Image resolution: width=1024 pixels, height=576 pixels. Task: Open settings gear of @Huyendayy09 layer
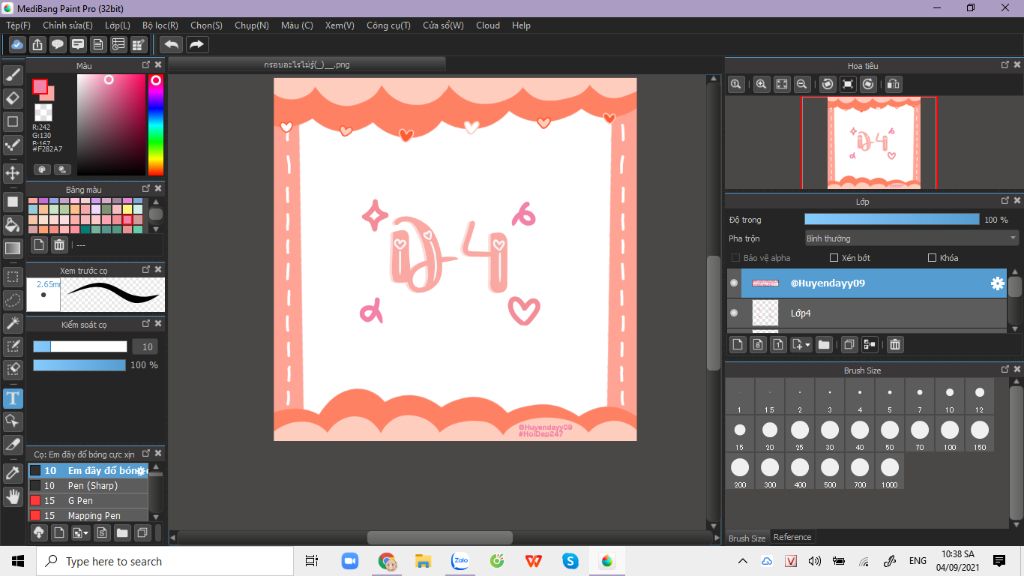[x=997, y=283]
